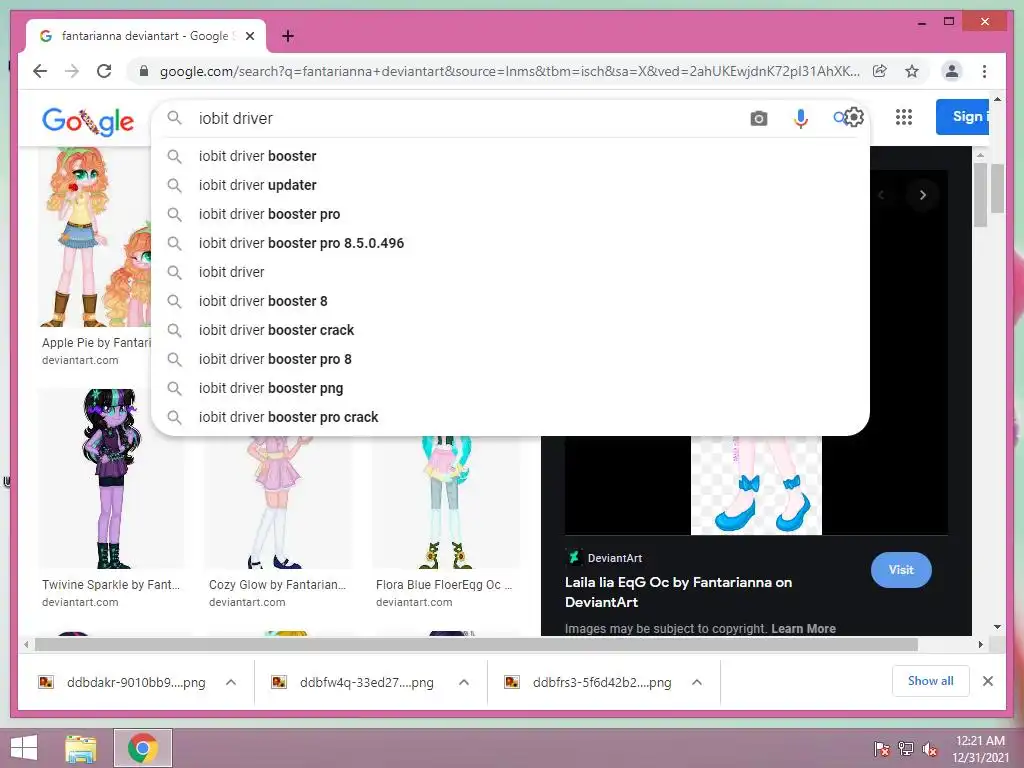Click the DeviantArt source label

pyautogui.click(x=614, y=558)
